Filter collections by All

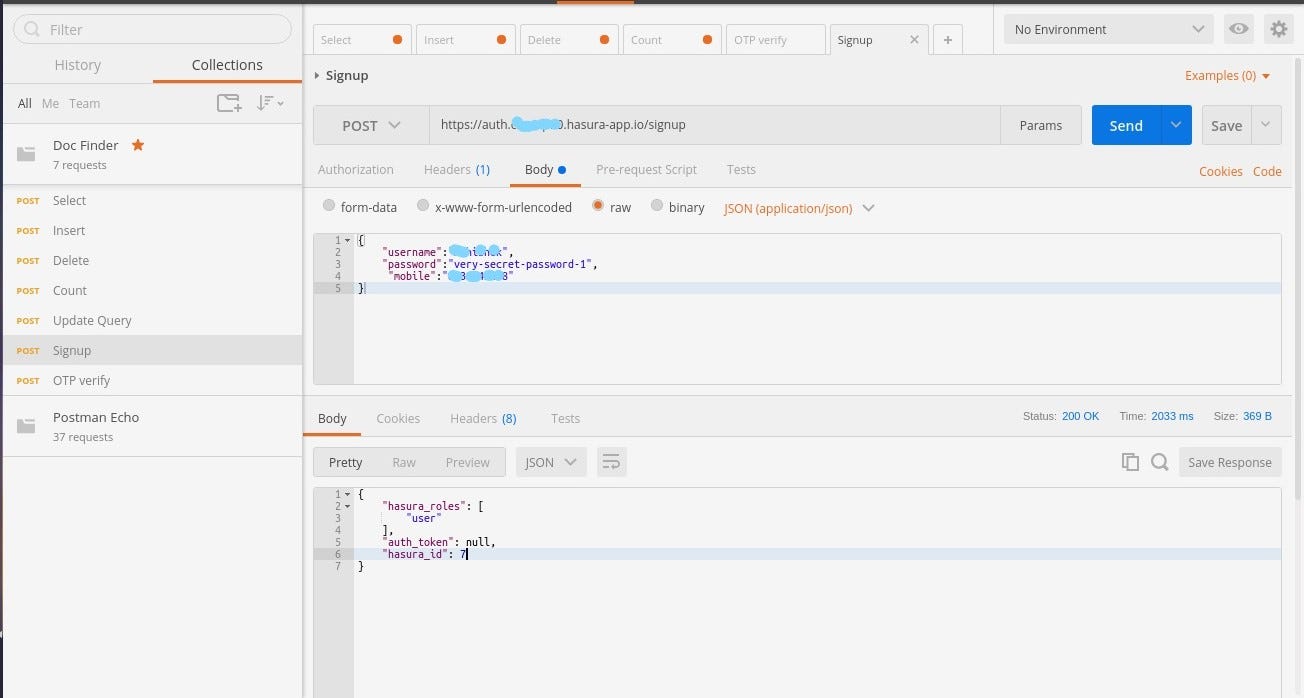pyautogui.click(x=25, y=103)
